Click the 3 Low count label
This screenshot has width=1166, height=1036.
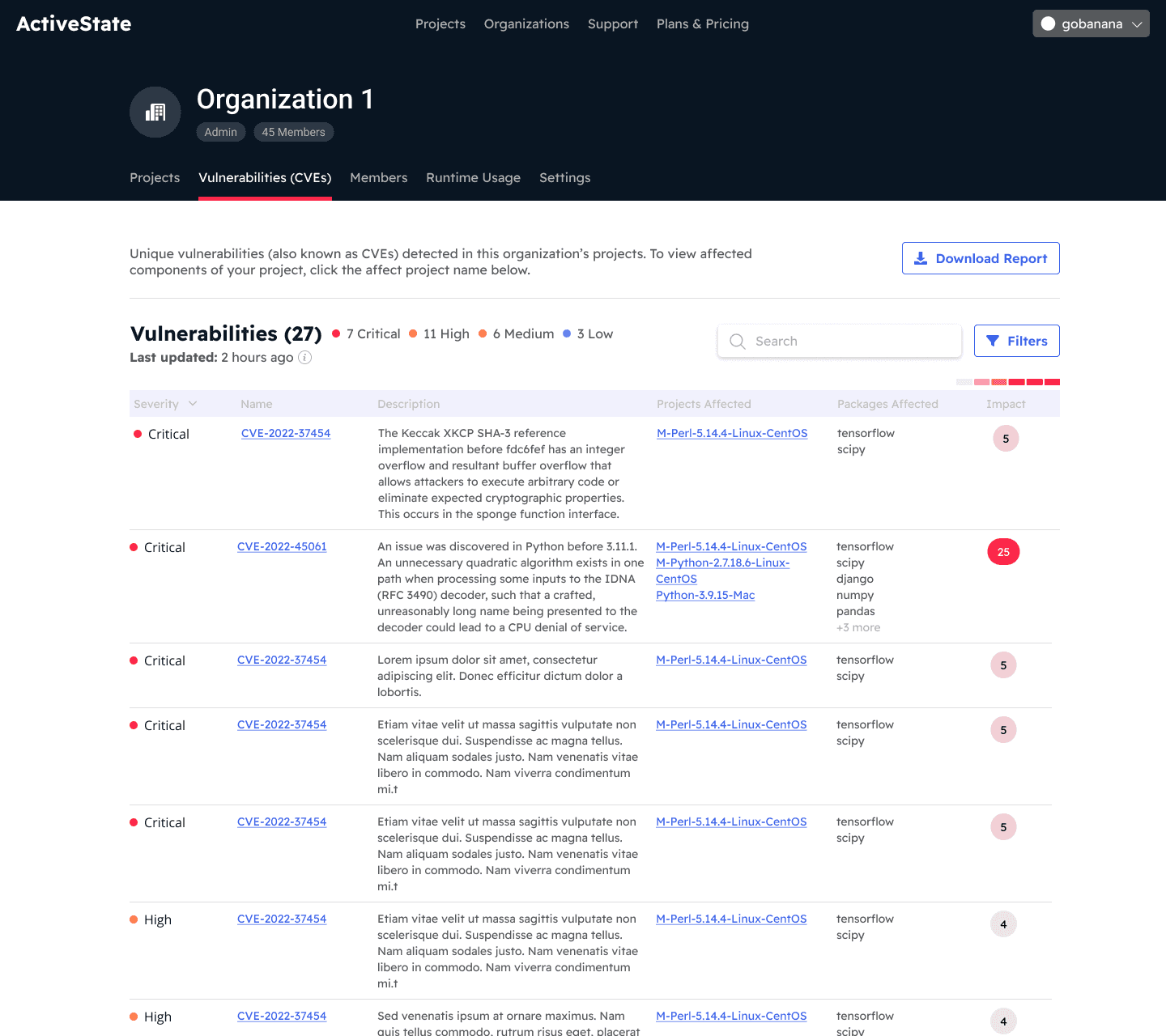pos(595,333)
